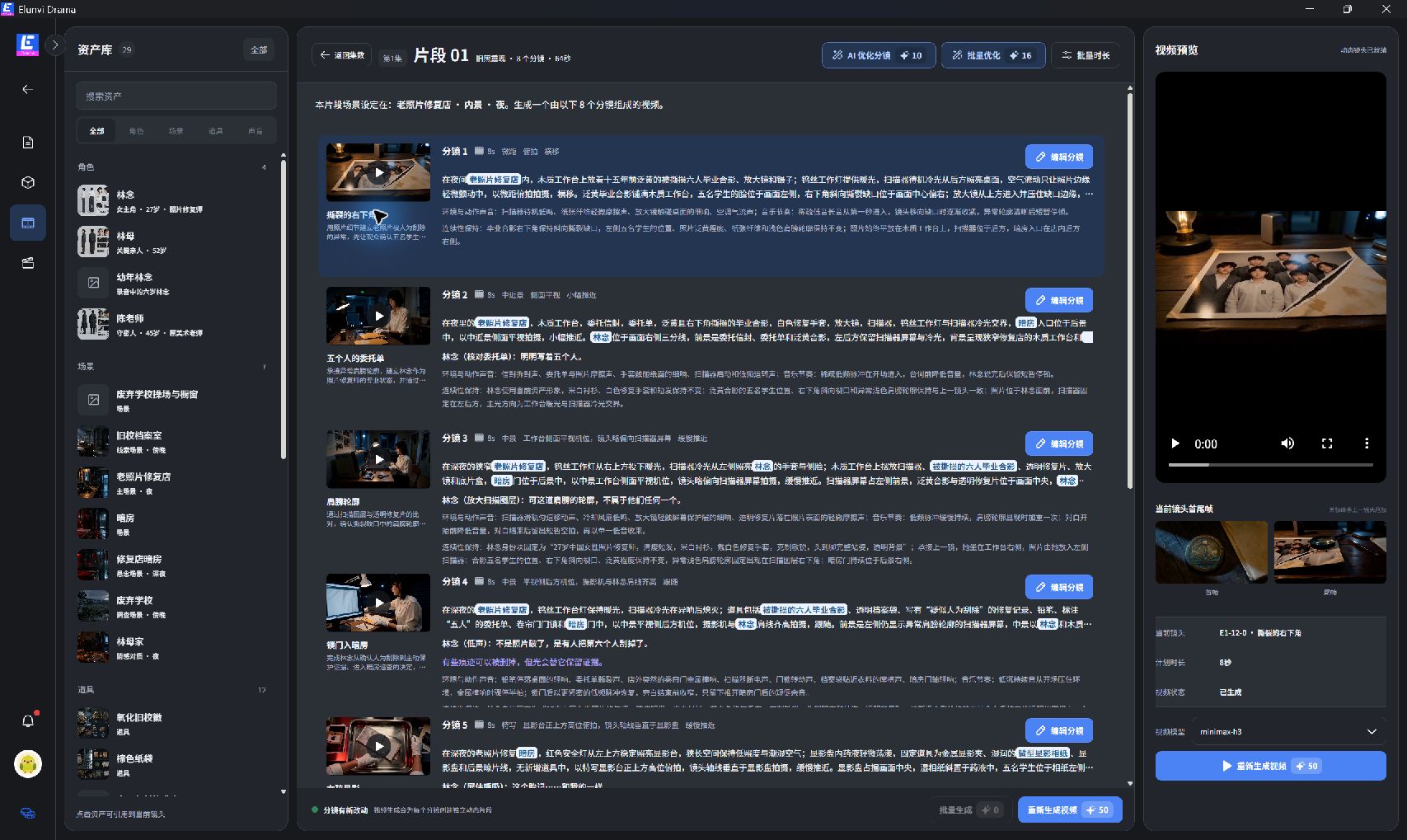1407x840 pixels.
Task: Open the clapperboard icon in sidebar
Action: click(x=27, y=263)
